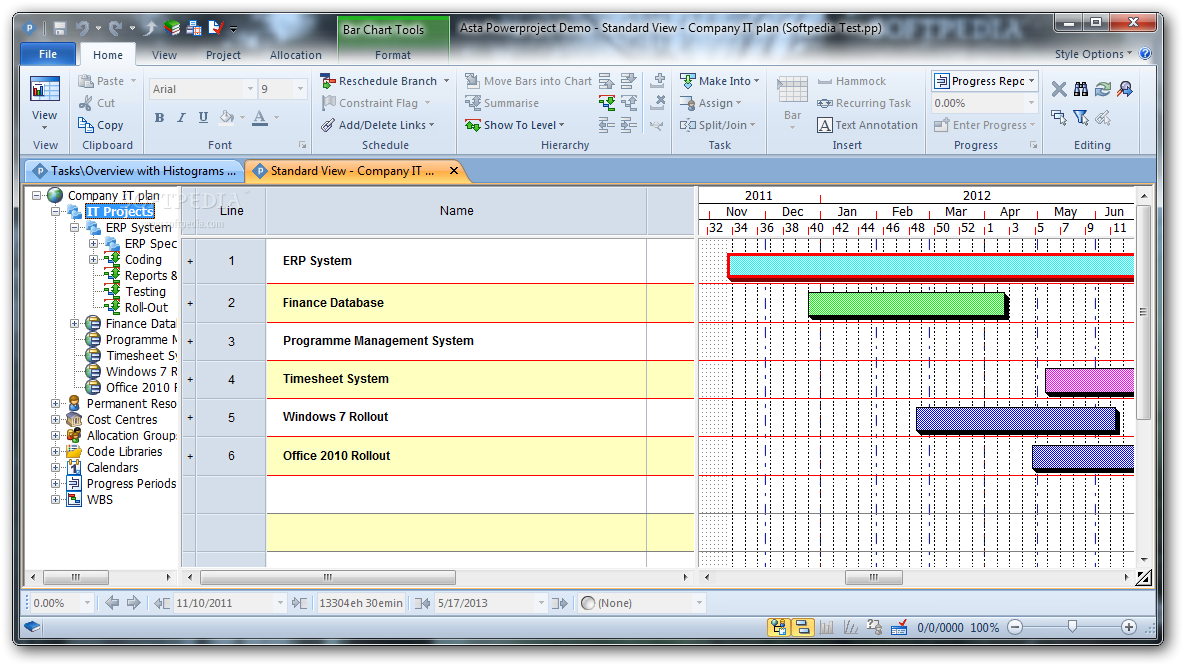Click the green expand hierarchy icon beside Summarise

606,103
